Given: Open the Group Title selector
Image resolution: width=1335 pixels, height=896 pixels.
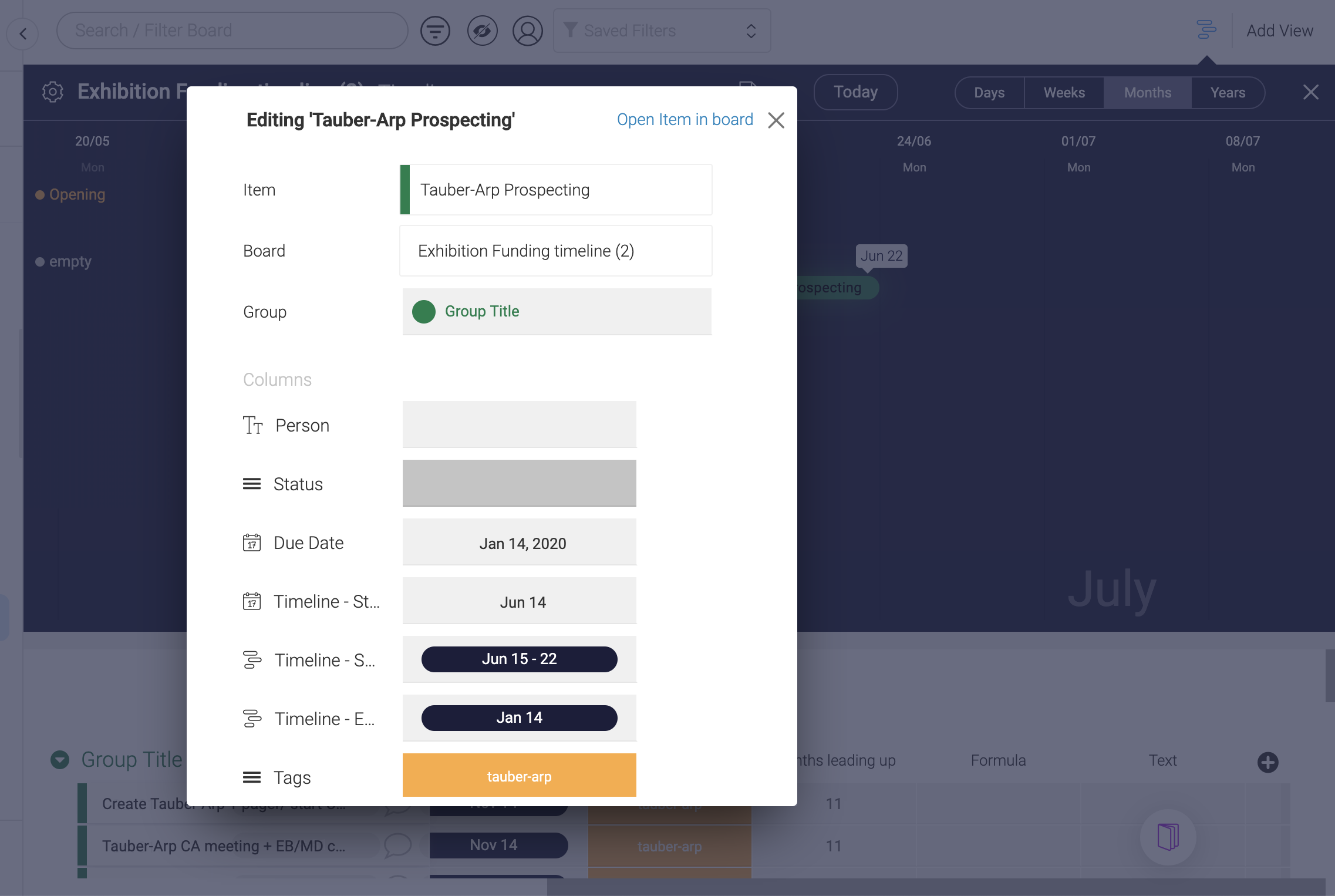Looking at the screenshot, I should (557, 312).
